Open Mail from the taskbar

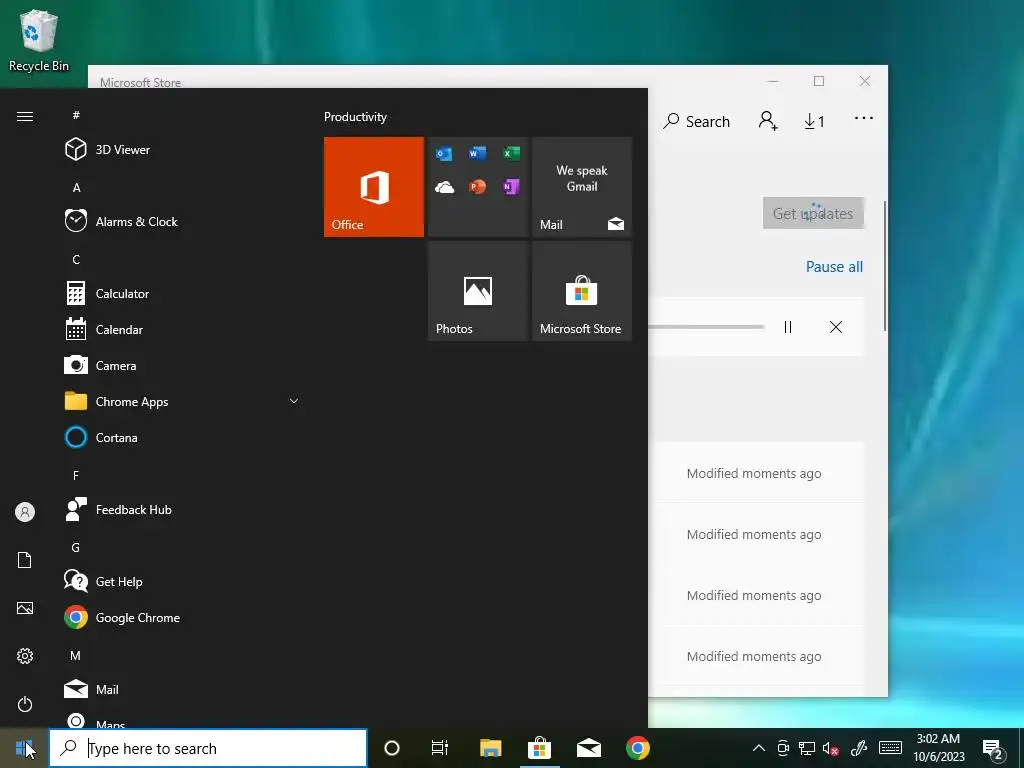coord(589,748)
